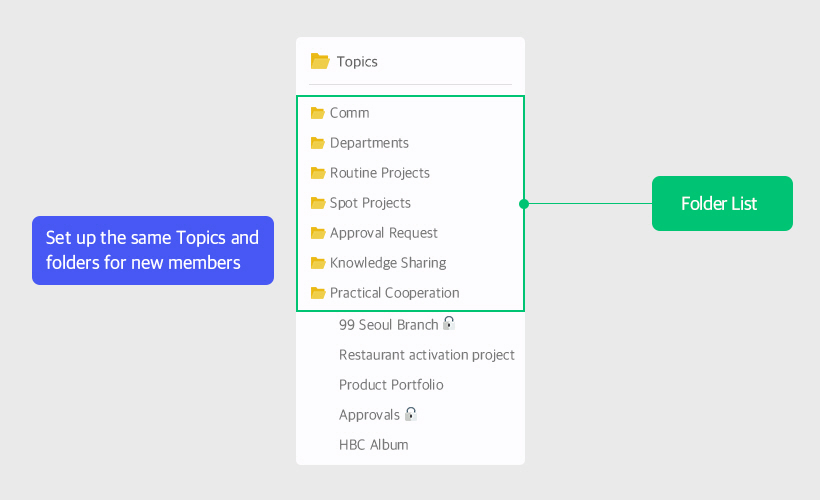Click the Topics header folder icon
Screen dimensions: 820x500
click(320, 61)
